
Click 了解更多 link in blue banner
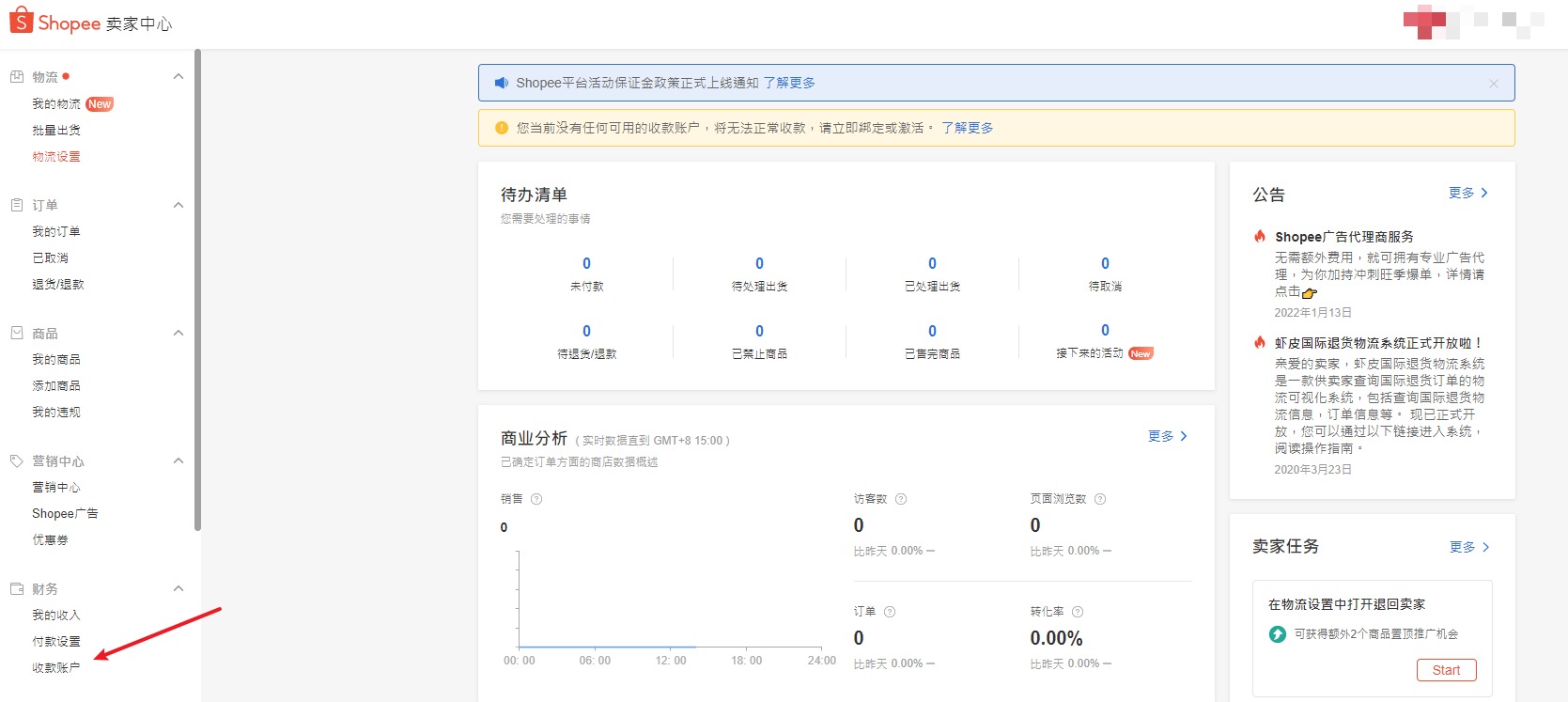coord(789,83)
